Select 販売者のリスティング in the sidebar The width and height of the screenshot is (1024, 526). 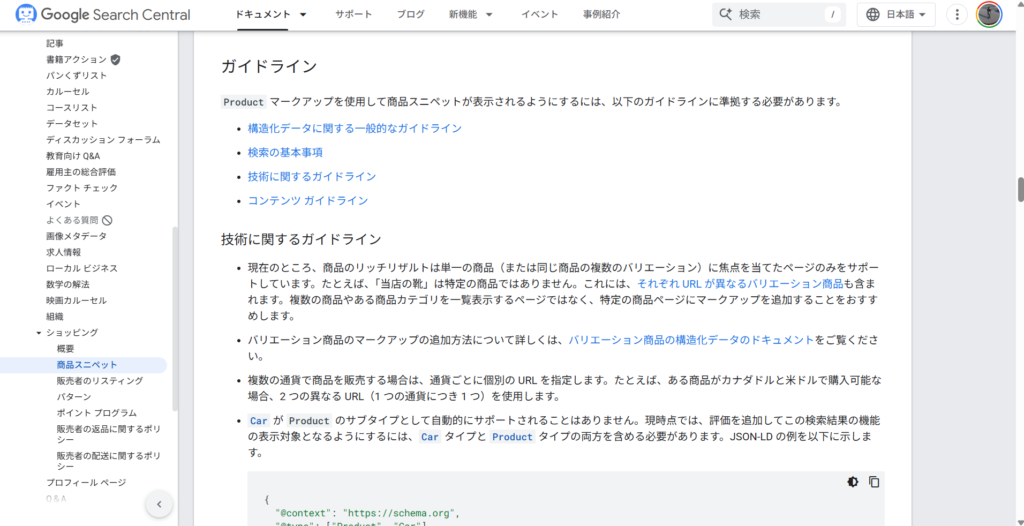(99, 380)
